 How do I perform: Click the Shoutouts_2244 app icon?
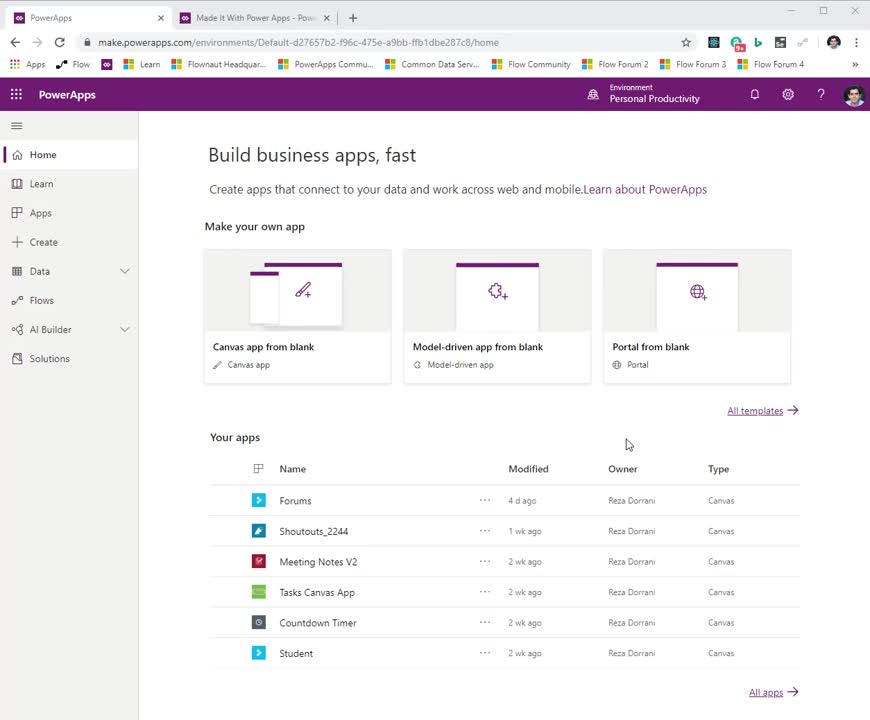pos(259,531)
